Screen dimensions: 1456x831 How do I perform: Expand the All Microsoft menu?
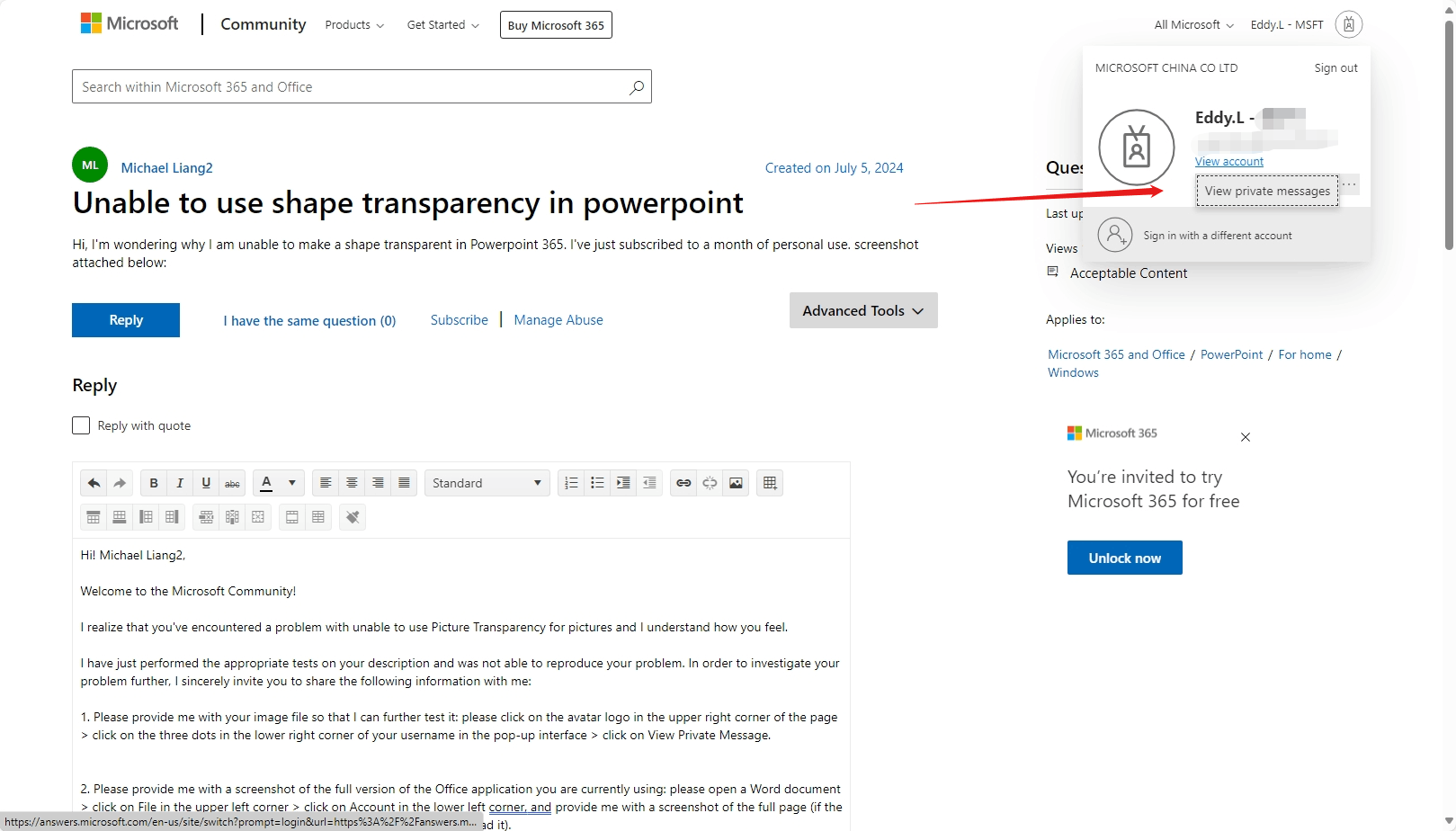(1193, 25)
